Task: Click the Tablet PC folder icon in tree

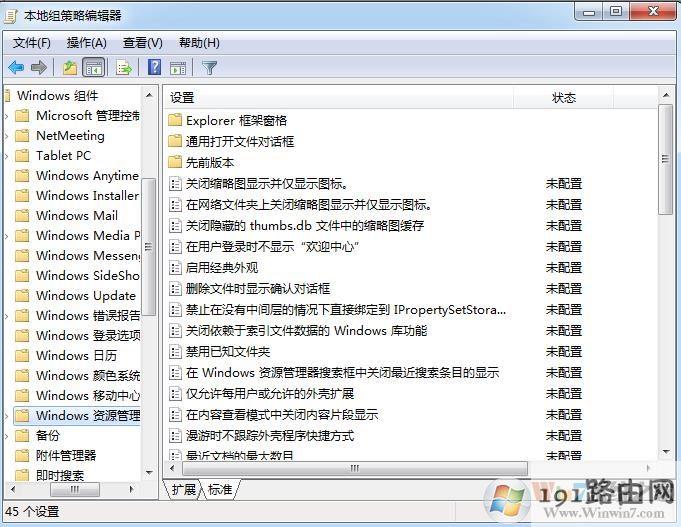Action: (22, 156)
